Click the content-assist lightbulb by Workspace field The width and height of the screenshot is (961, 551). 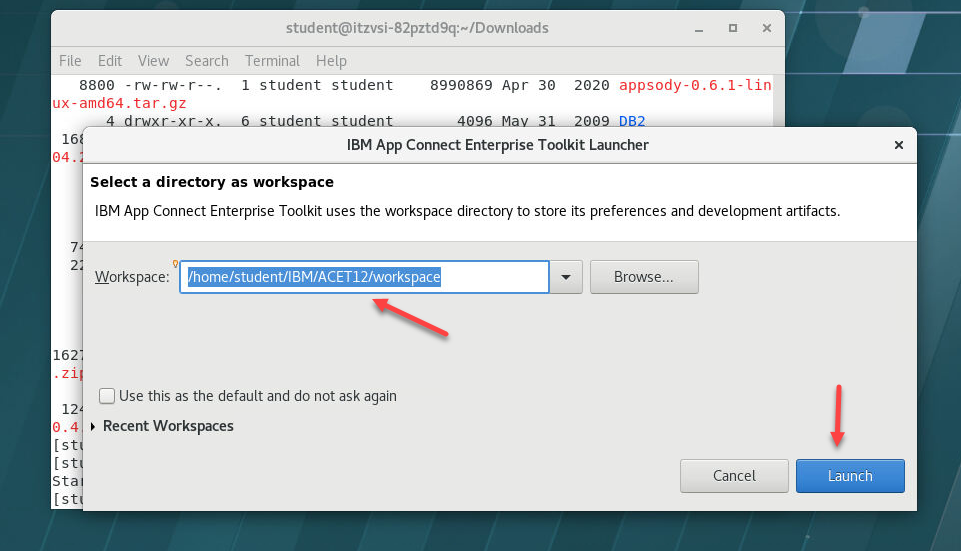tap(176, 265)
